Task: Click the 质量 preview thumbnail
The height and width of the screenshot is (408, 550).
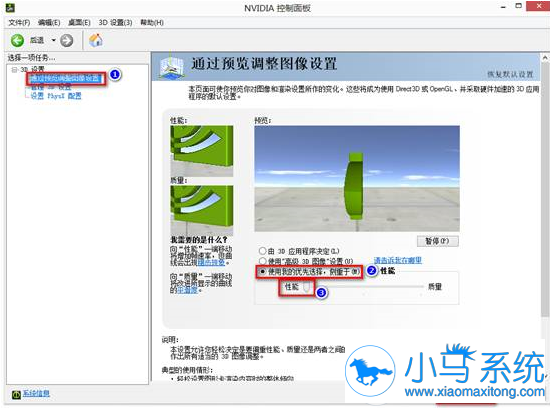Action: pyautogui.click(x=202, y=210)
